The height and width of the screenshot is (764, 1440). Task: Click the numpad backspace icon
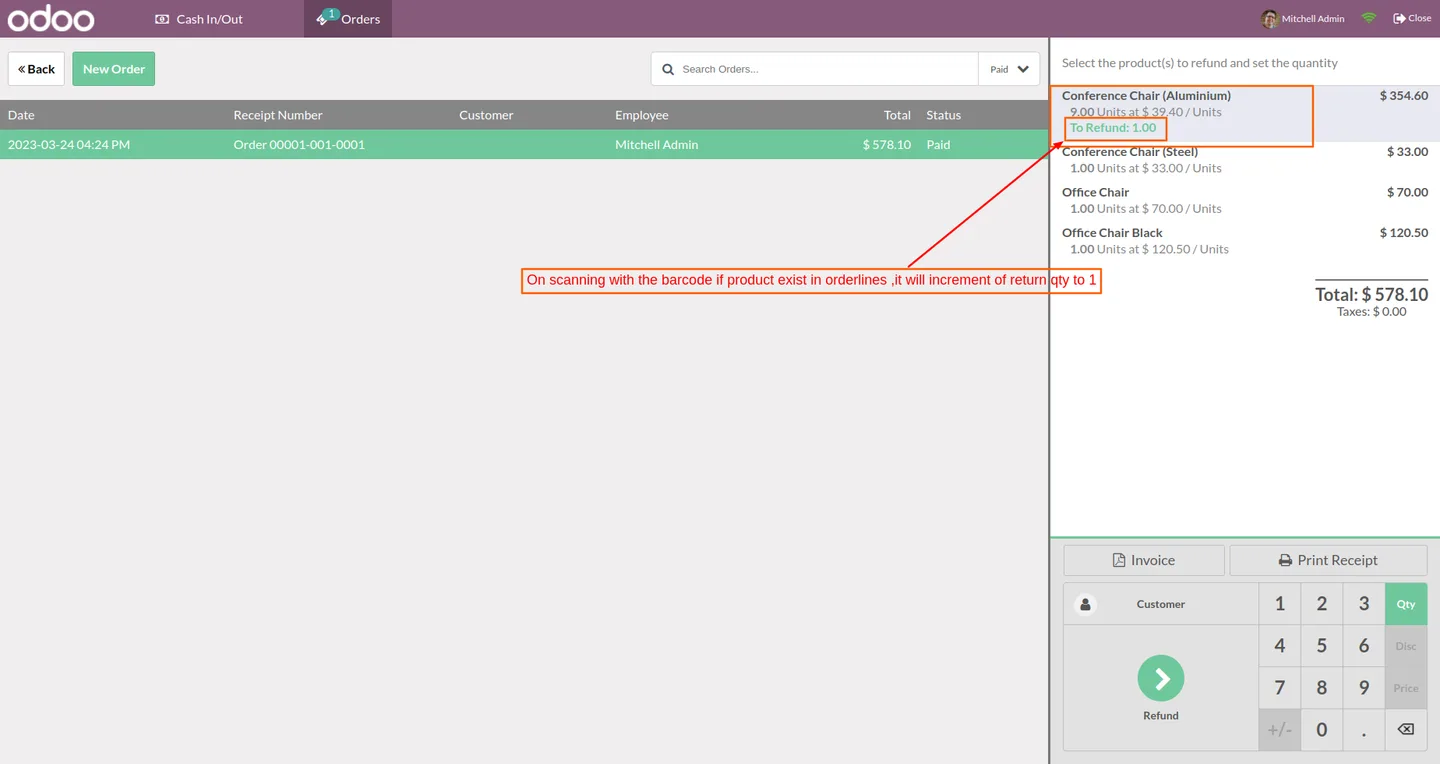point(1406,730)
